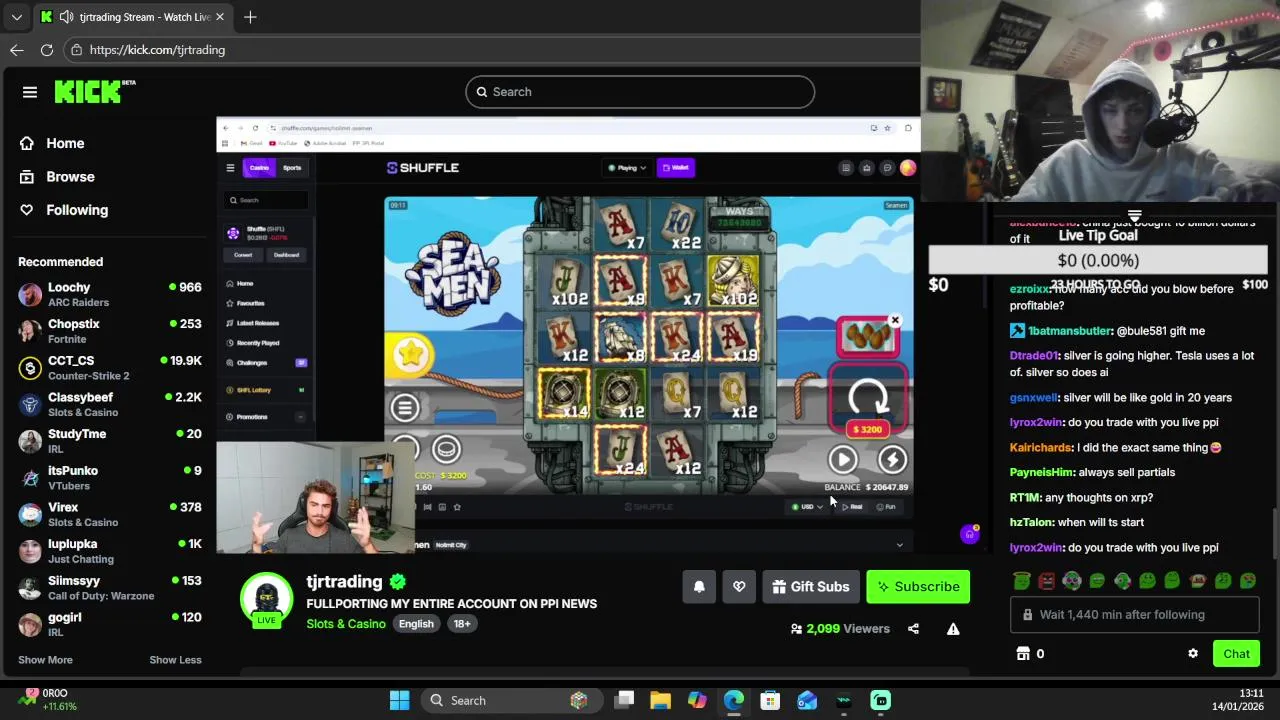
Task: Click Show Less recommended channels
Action: point(175,660)
